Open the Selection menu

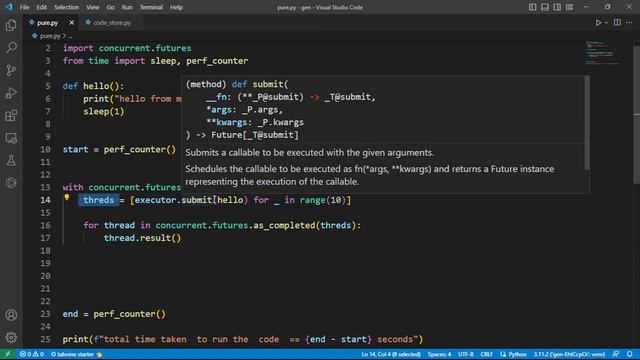(67, 7)
